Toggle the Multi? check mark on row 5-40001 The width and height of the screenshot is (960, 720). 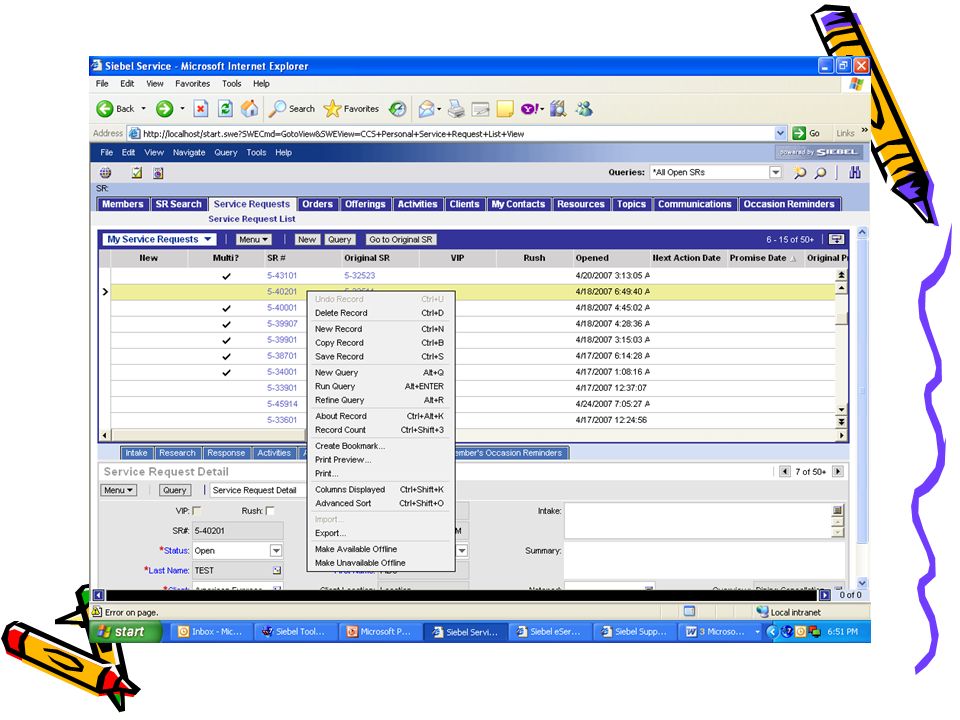click(227, 308)
